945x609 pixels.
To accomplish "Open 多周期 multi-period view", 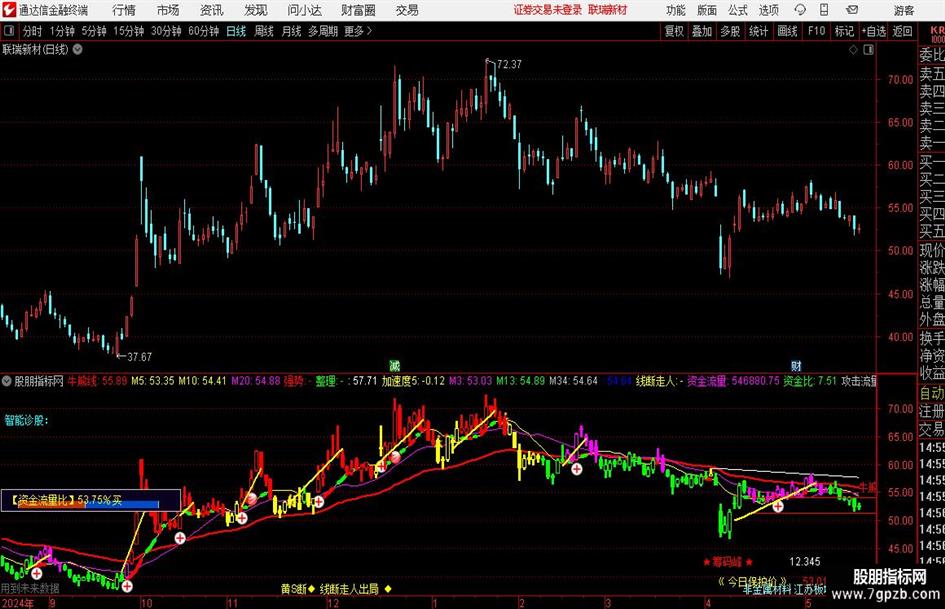I will tap(323, 31).
